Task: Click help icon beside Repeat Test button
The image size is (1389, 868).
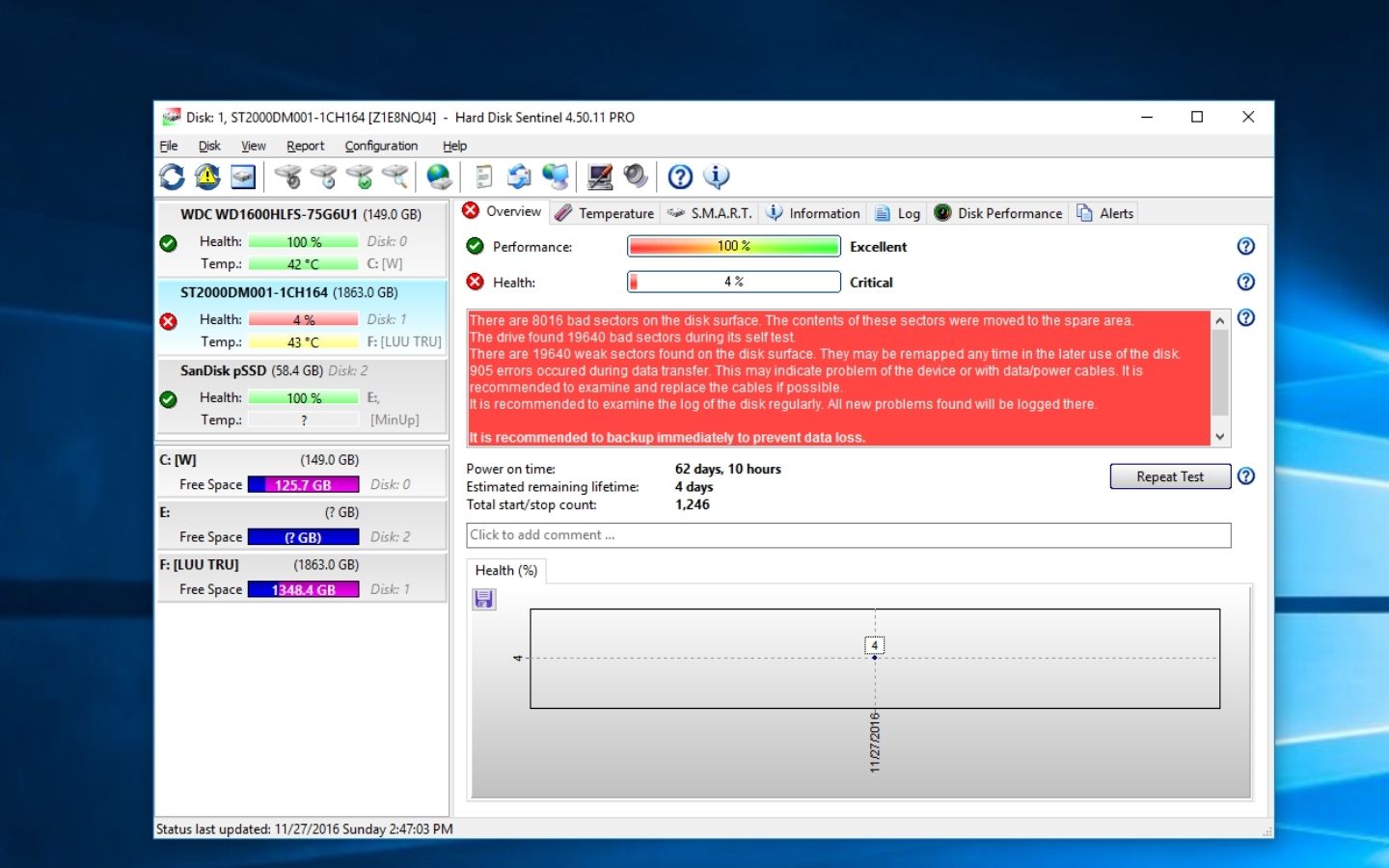Action: point(1245,476)
